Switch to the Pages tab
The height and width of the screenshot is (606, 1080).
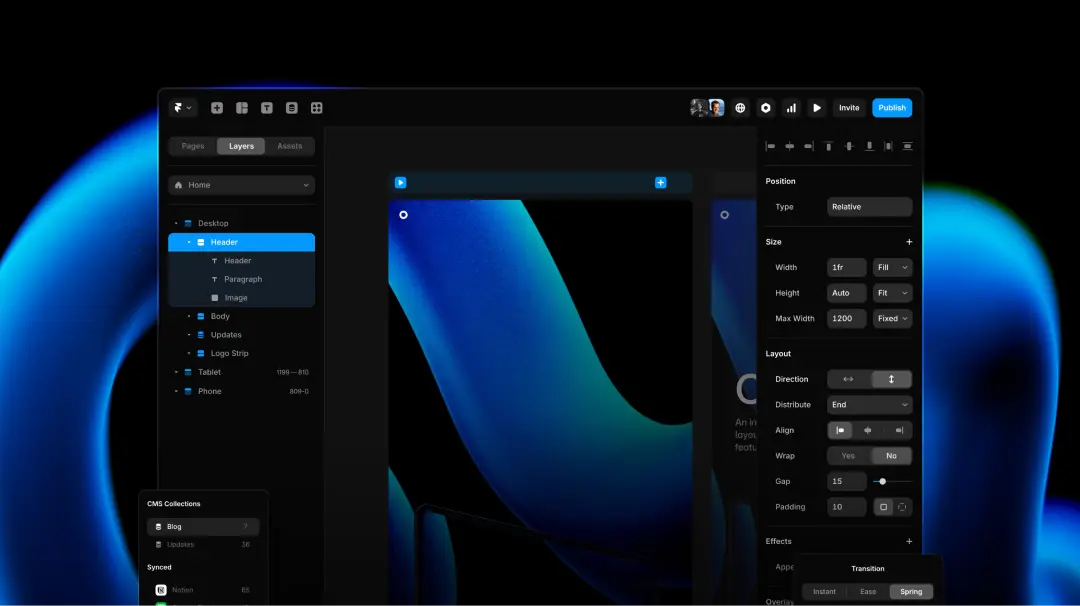click(193, 146)
